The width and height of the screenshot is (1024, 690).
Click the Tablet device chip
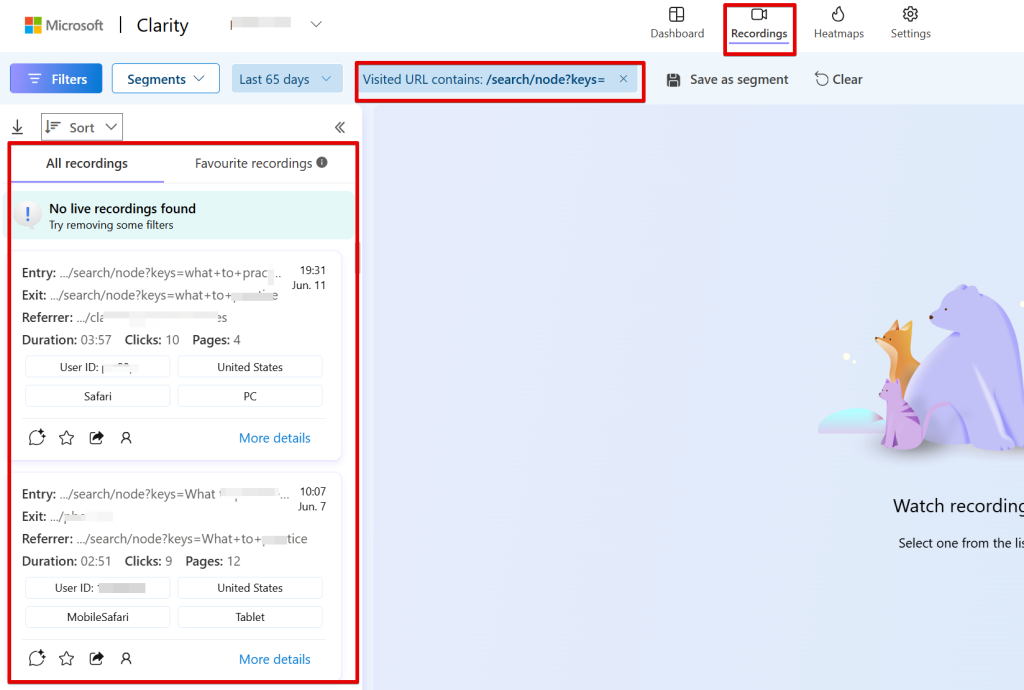250,617
